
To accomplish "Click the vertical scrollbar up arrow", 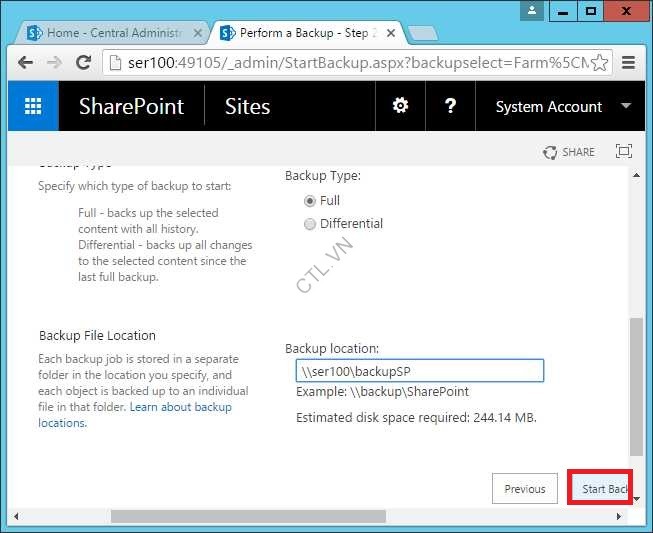I will pyautogui.click(x=636, y=175).
